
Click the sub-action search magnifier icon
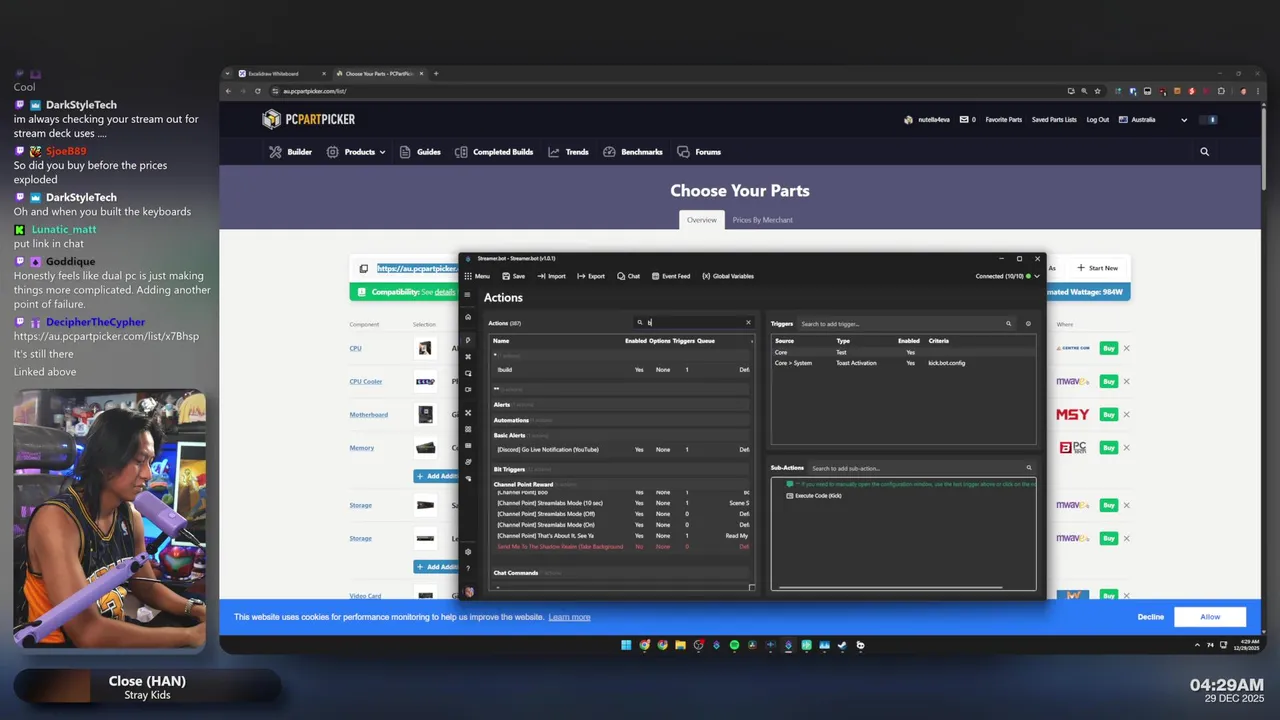pos(1029,468)
